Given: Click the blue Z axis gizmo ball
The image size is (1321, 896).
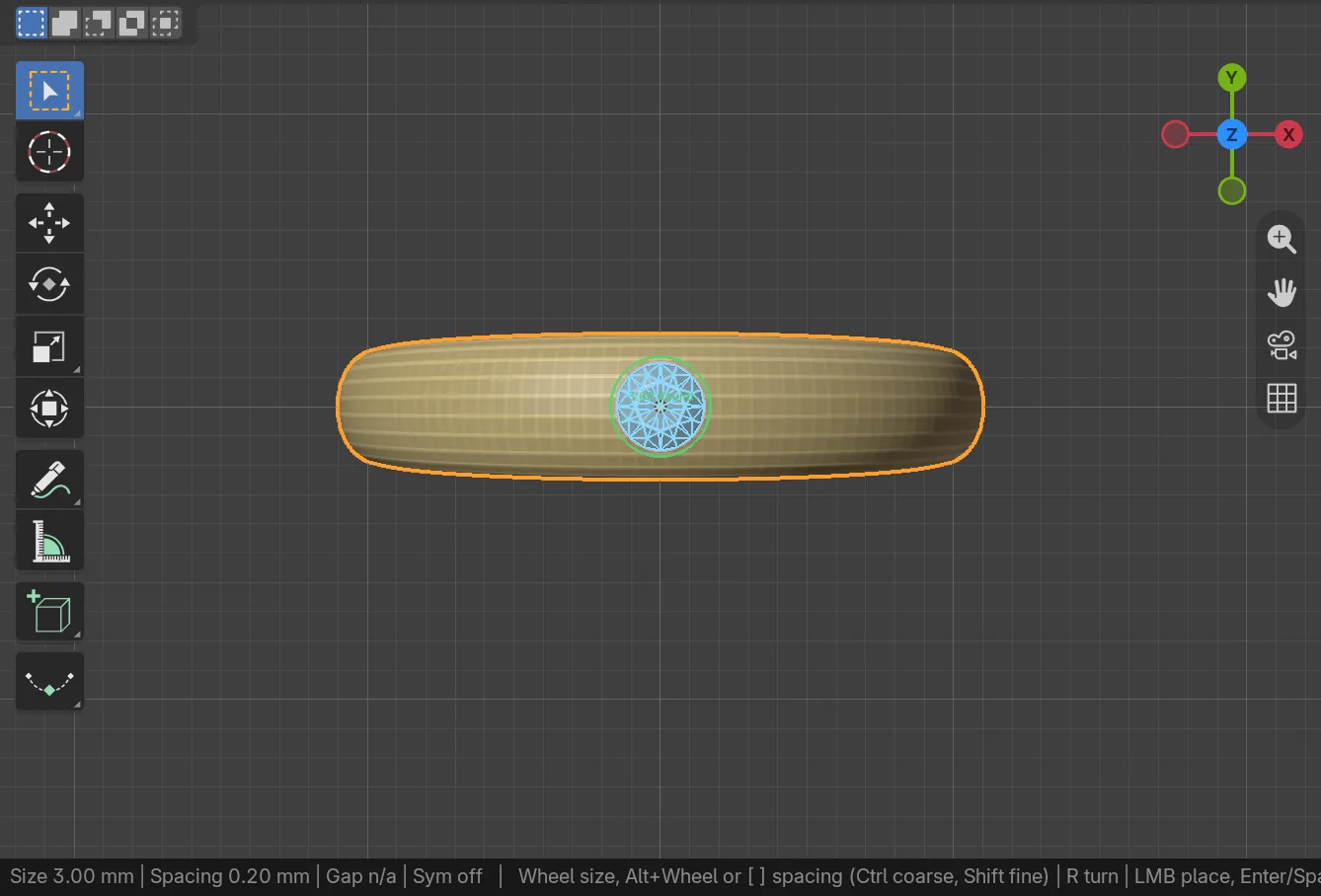Looking at the screenshot, I should pos(1231,134).
